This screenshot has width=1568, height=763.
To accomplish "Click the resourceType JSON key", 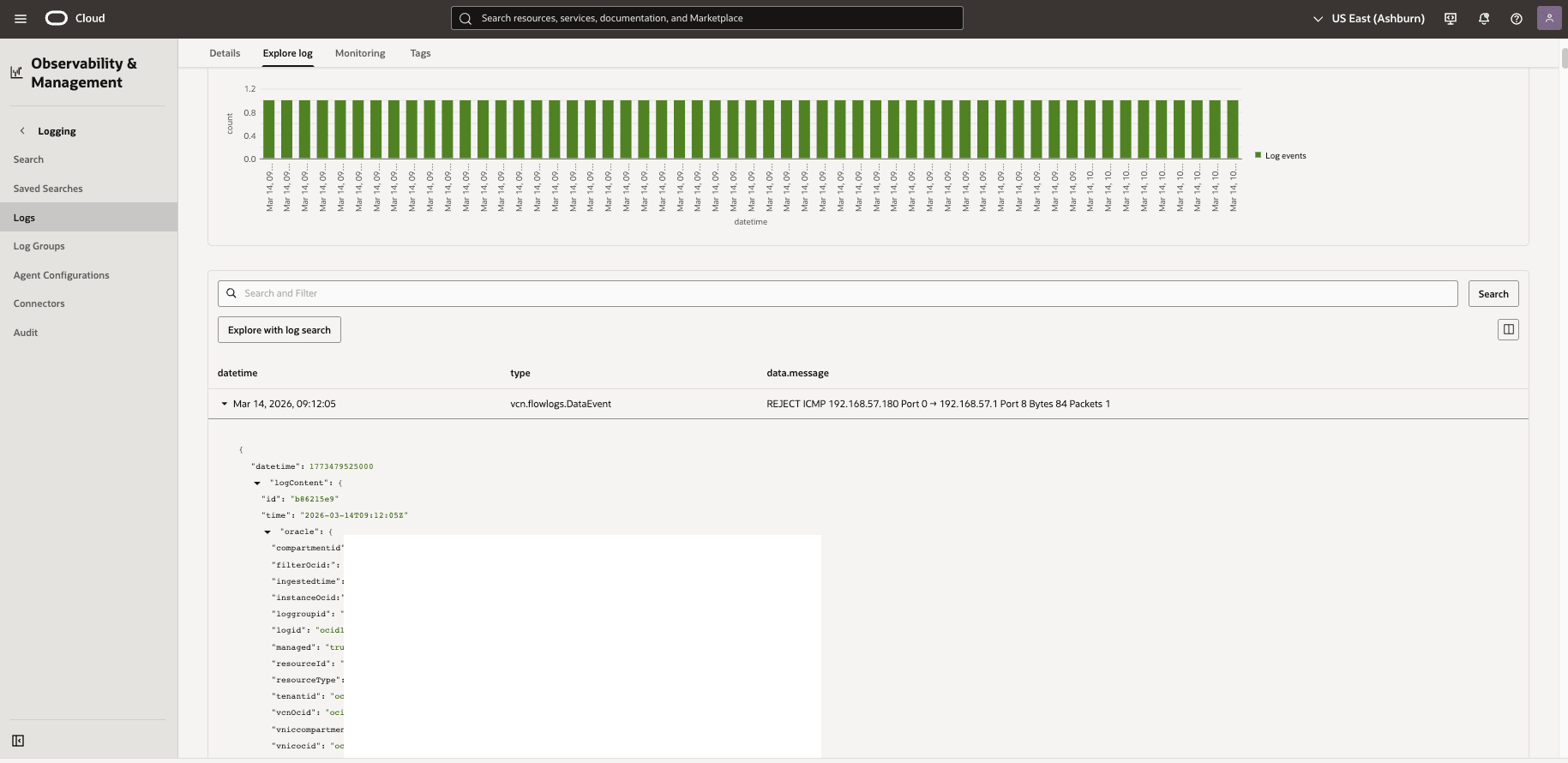I will point(308,680).
